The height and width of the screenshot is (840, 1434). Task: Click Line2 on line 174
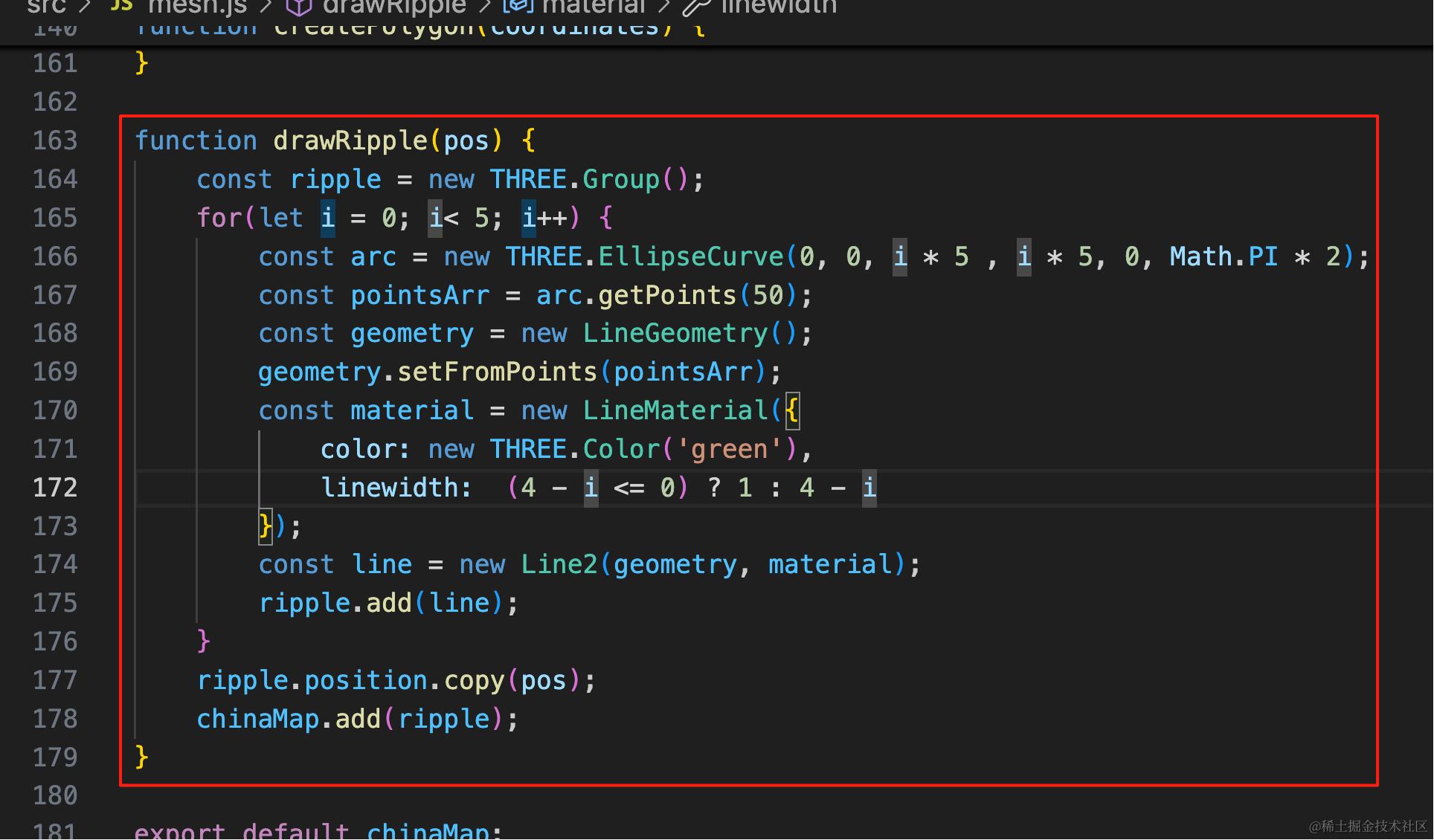point(559,564)
